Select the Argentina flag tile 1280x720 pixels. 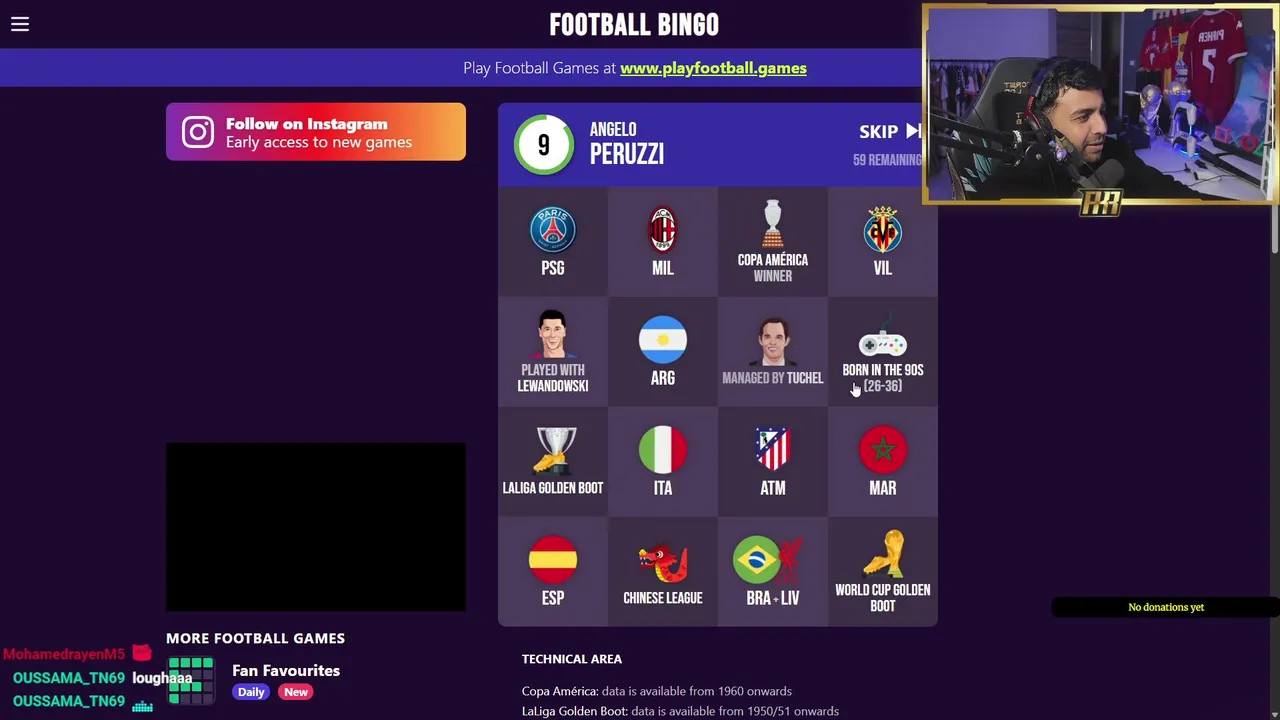663,352
